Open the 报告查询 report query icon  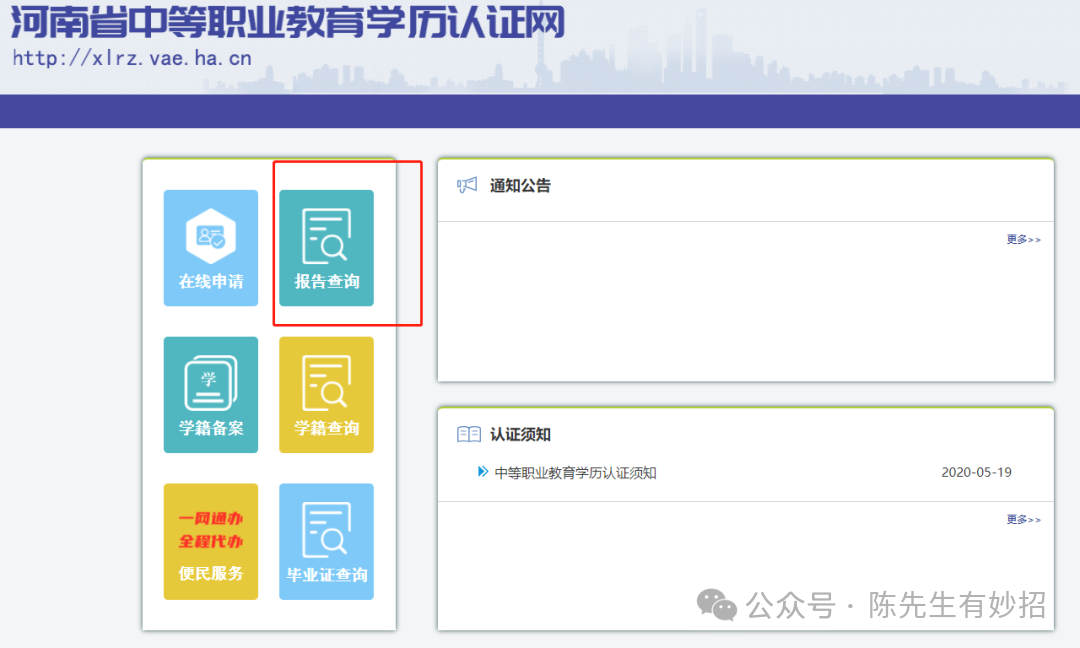pos(326,247)
